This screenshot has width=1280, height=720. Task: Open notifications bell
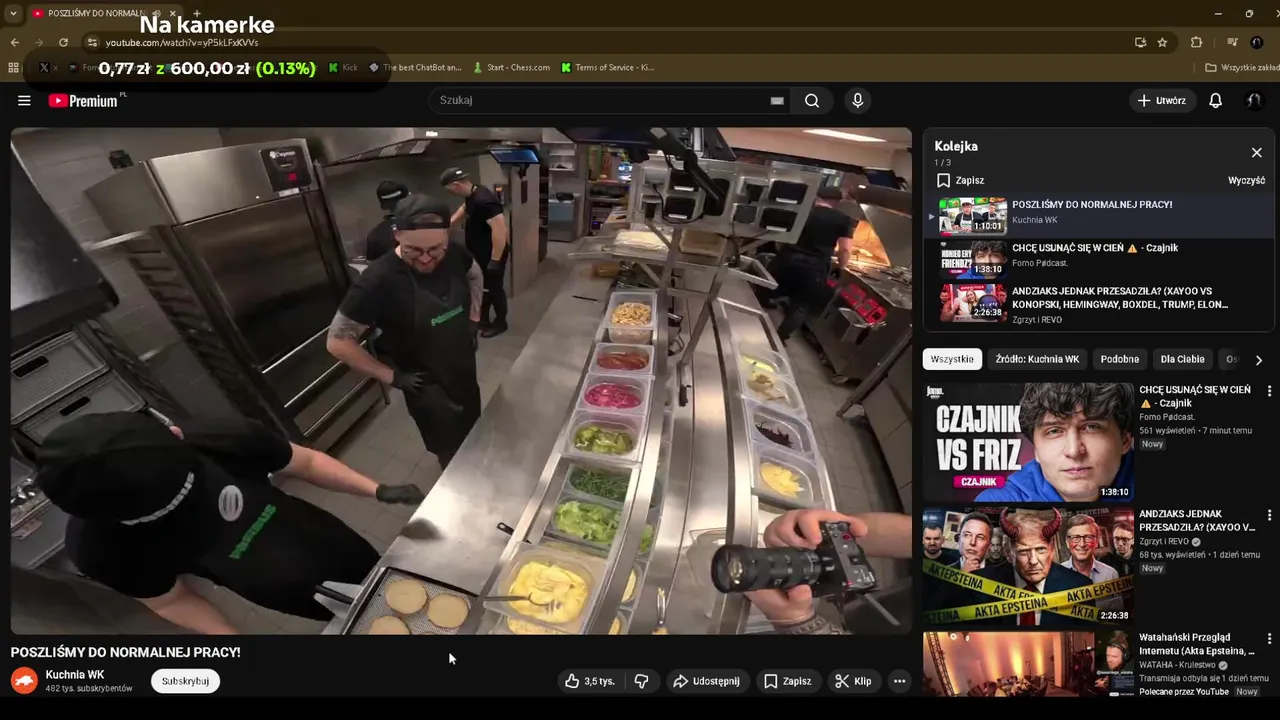coord(1216,100)
